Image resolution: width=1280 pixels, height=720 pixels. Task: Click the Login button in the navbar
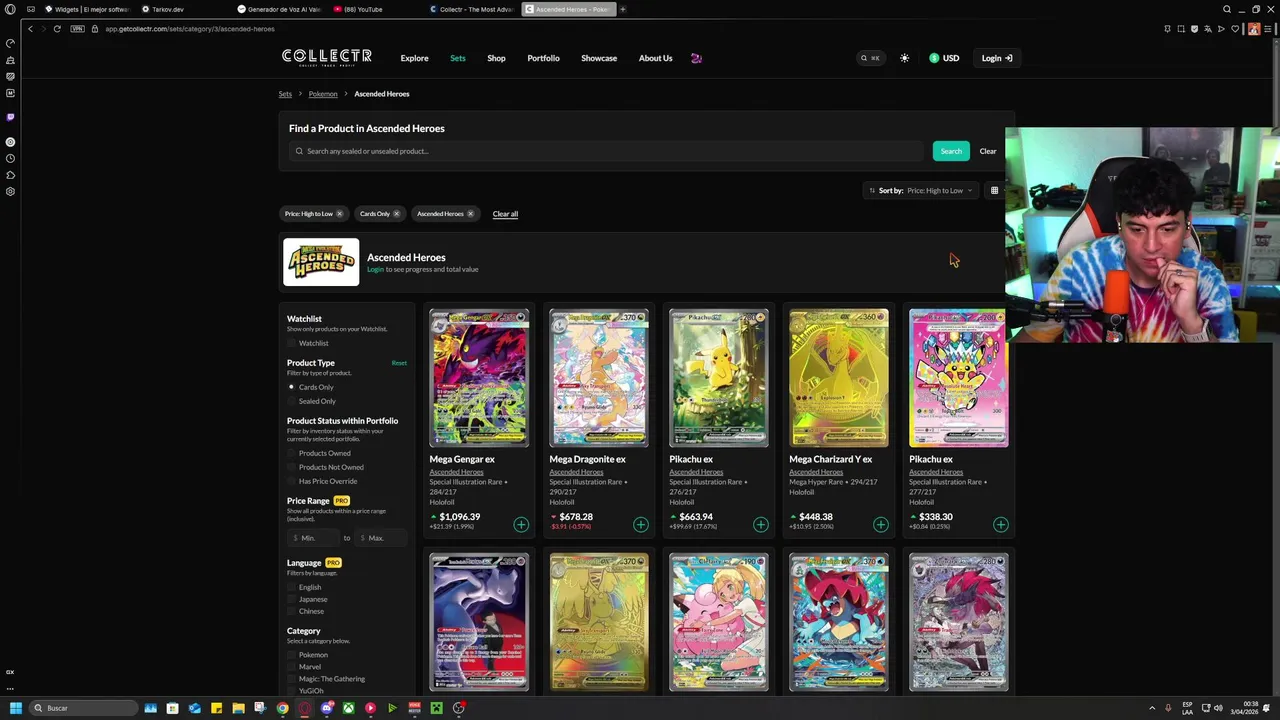click(996, 58)
